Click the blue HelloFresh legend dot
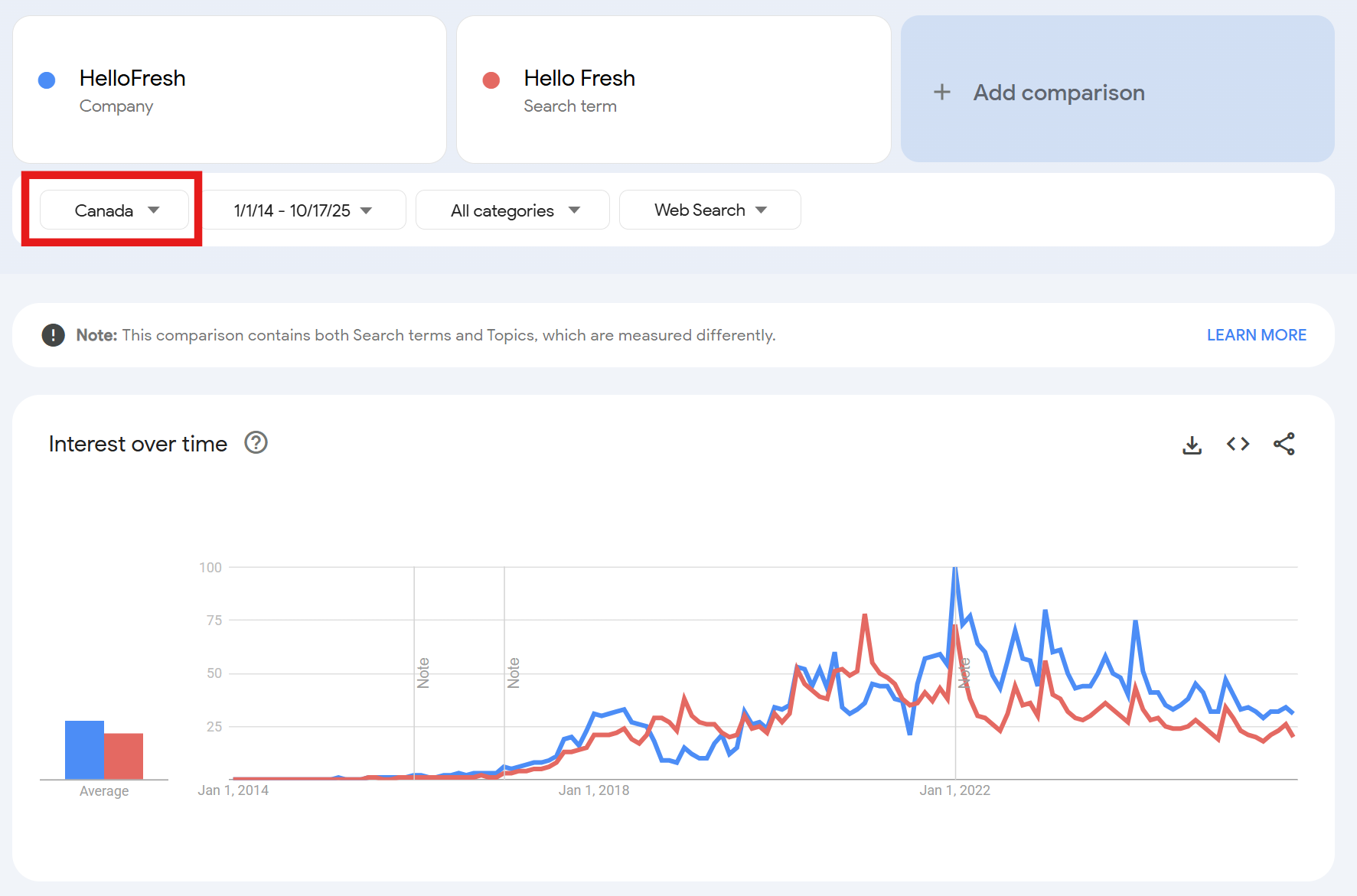 pyautogui.click(x=47, y=80)
